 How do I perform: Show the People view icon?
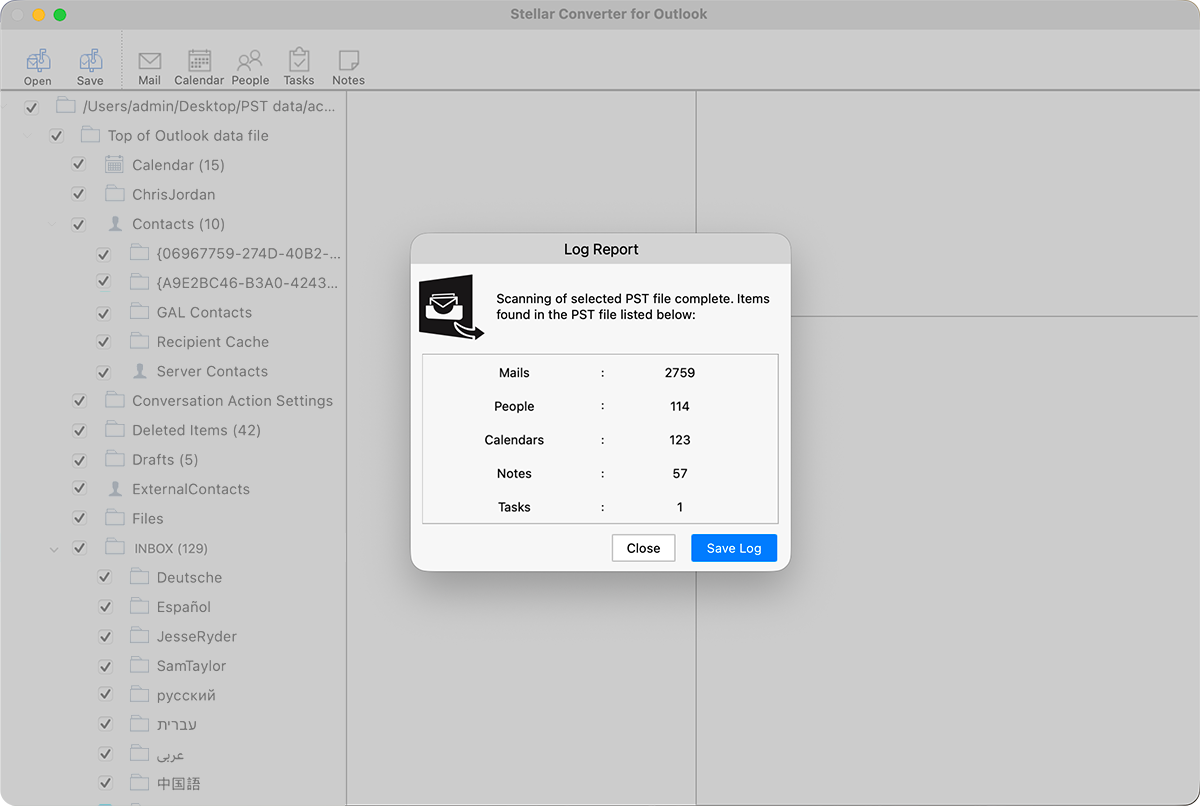(250, 61)
